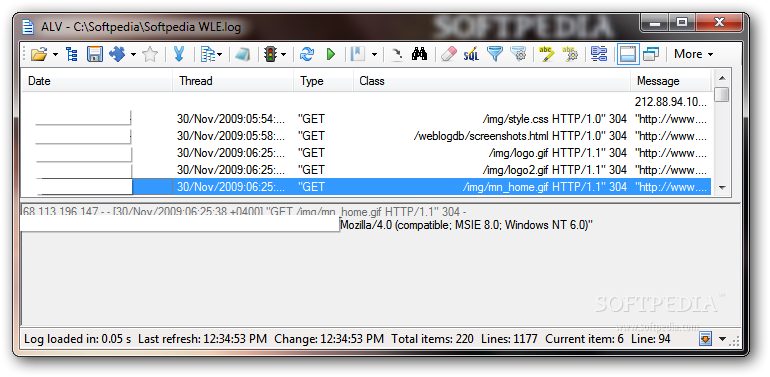
Task: Select the /img/style.css log row
Action: tap(367, 119)
